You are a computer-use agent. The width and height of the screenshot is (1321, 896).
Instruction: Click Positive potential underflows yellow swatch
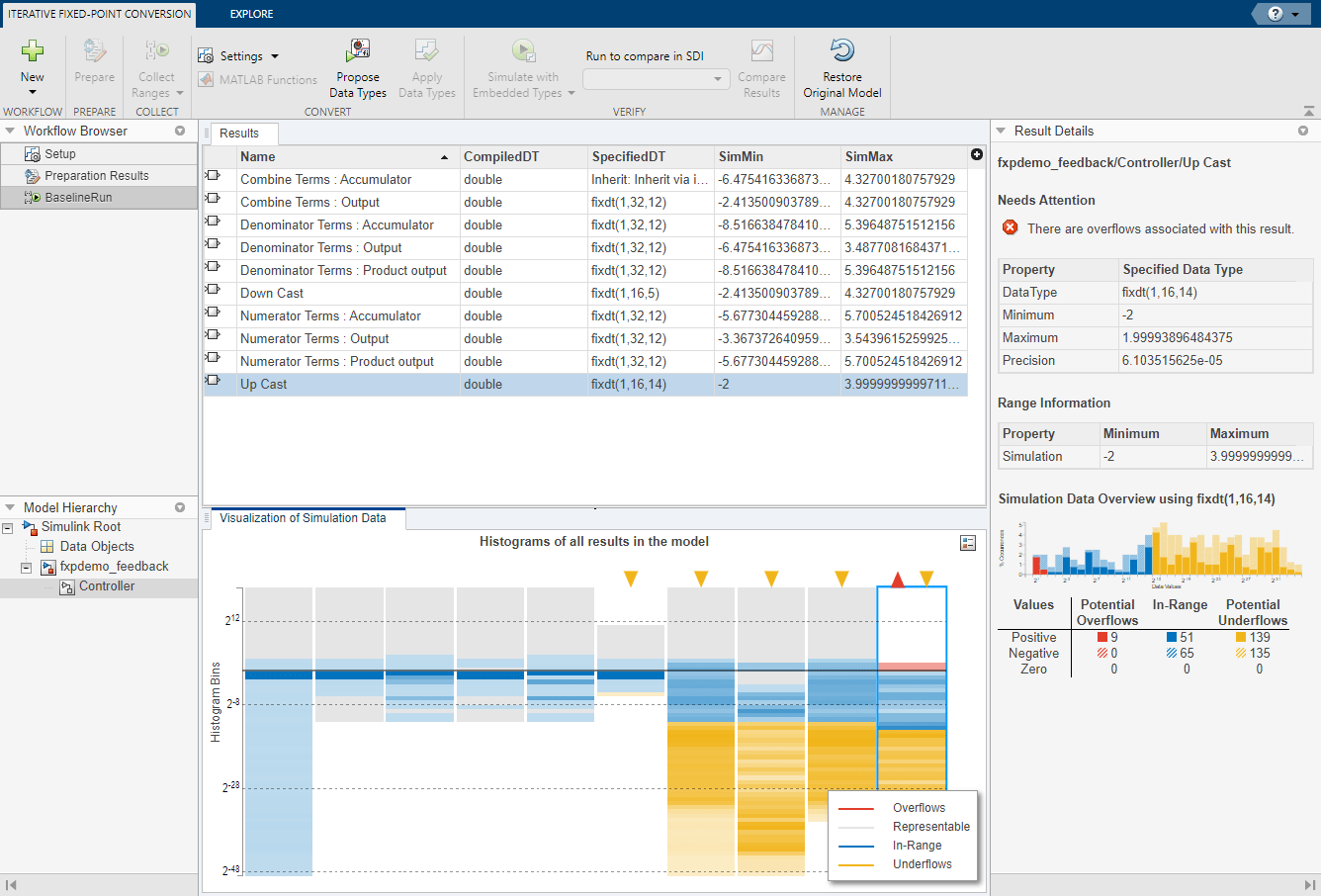coord(1241,638)
